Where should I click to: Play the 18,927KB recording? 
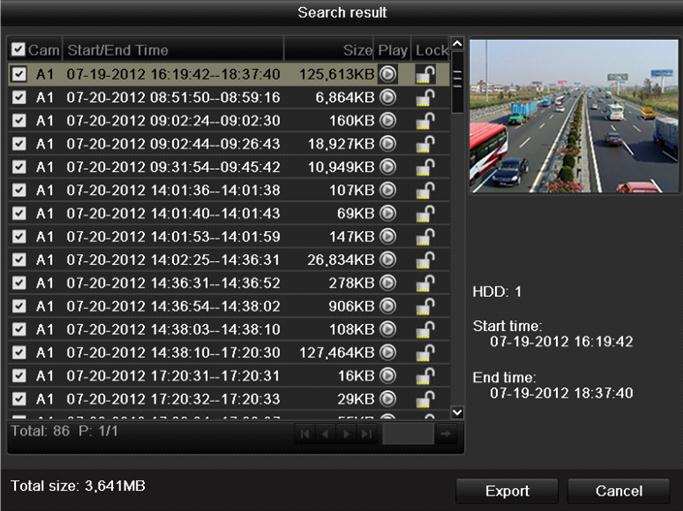(x=388, y=144)
